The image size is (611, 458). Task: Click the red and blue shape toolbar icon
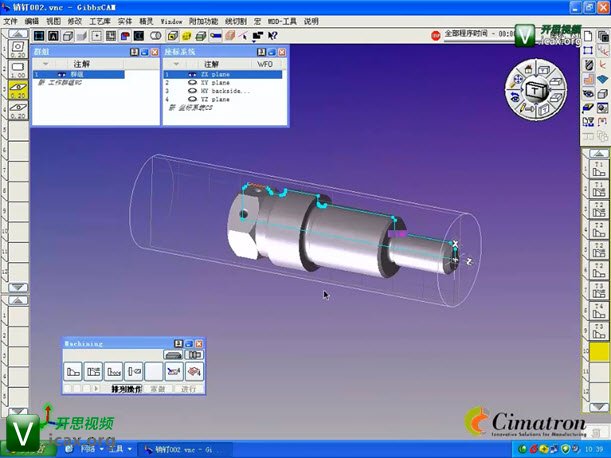[x=125, y=36]
